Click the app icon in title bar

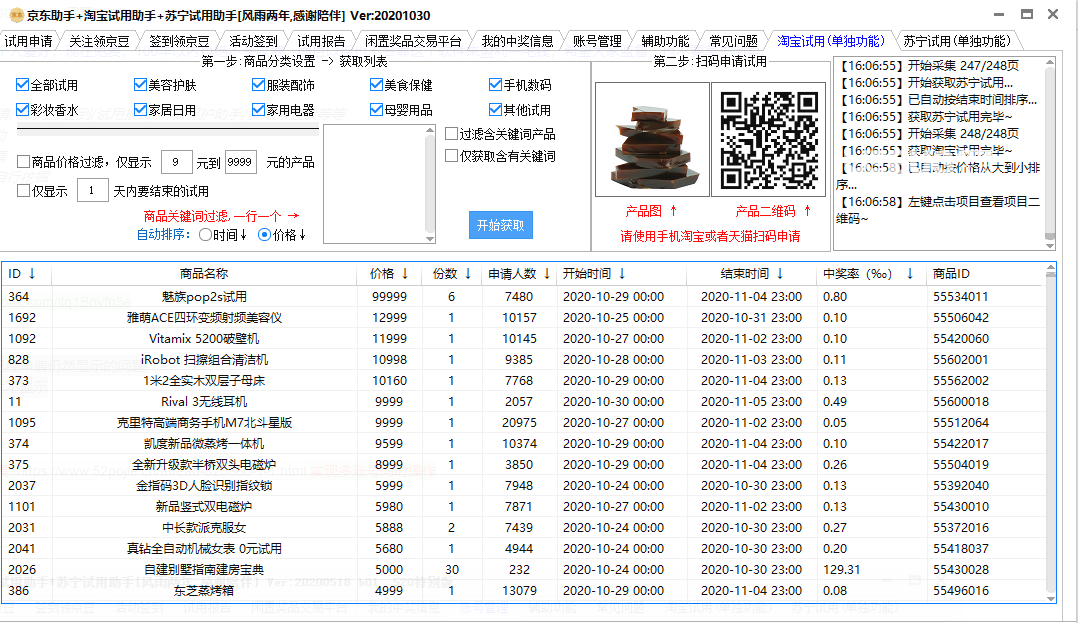coord(16,15)
